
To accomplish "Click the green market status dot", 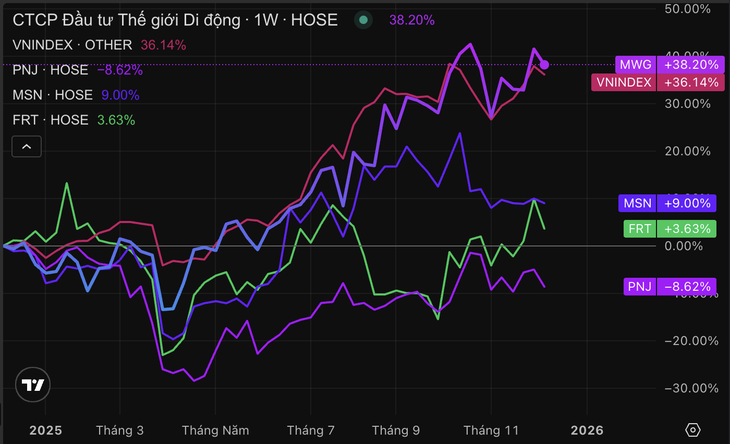I will coord(363,19).
